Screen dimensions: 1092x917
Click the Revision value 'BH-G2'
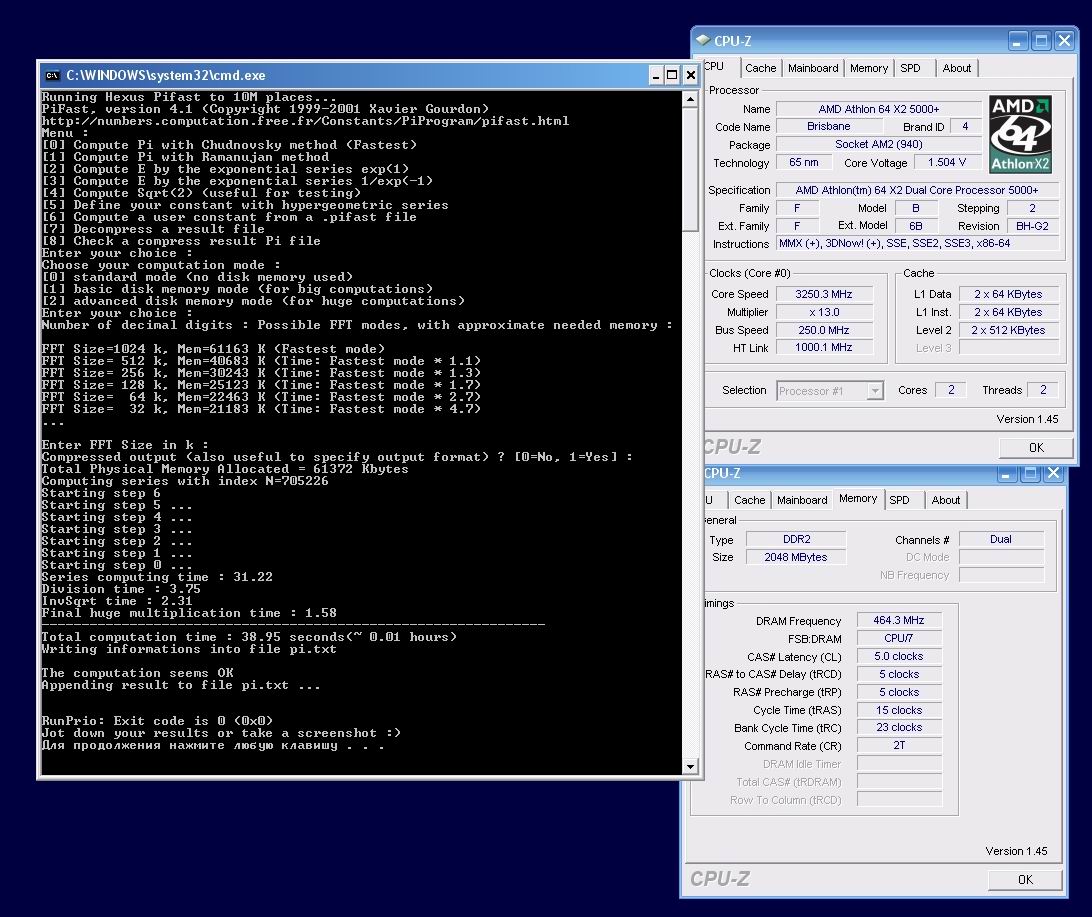[1032, 226]
